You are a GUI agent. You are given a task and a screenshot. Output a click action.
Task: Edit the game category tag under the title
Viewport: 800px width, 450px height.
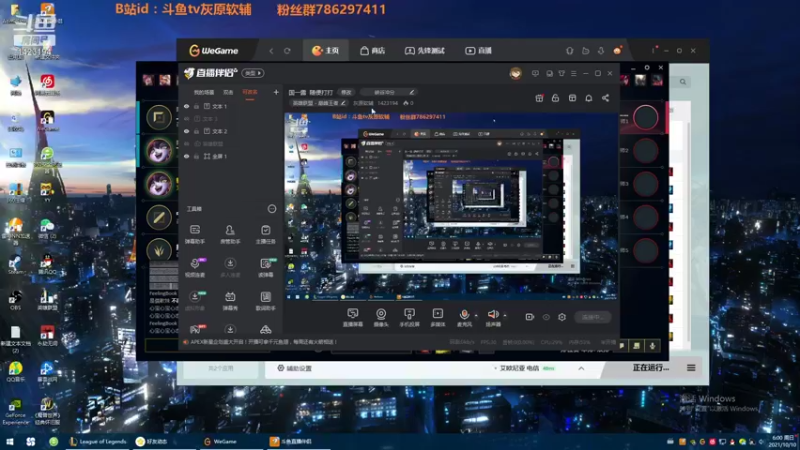tap(318, 103)
